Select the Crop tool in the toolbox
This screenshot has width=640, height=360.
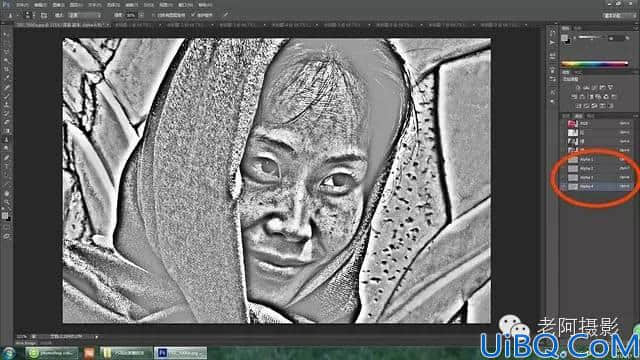(x=6, y=69)
